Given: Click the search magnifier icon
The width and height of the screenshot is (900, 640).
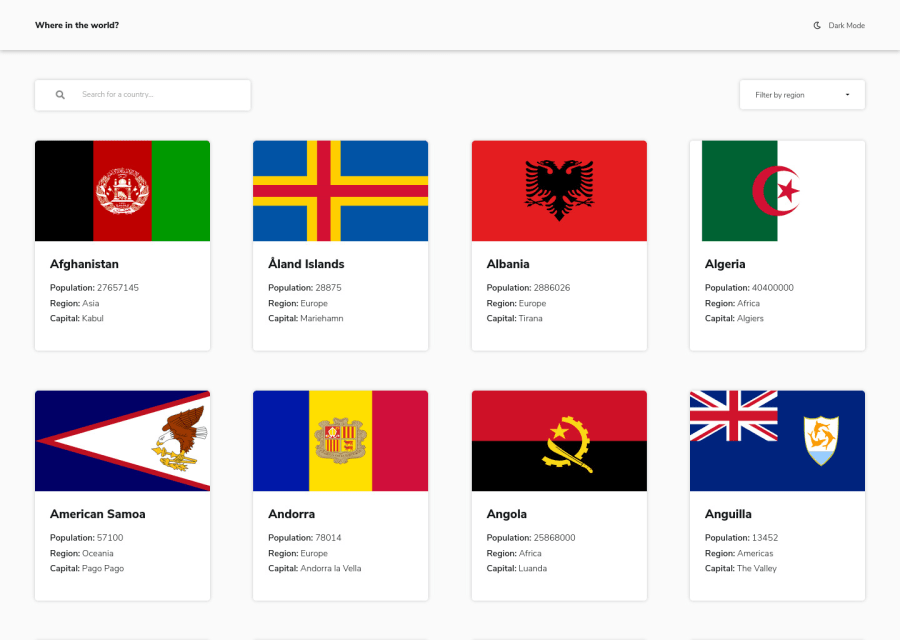Looking at the screenshot, I should [x=60, y=95].
